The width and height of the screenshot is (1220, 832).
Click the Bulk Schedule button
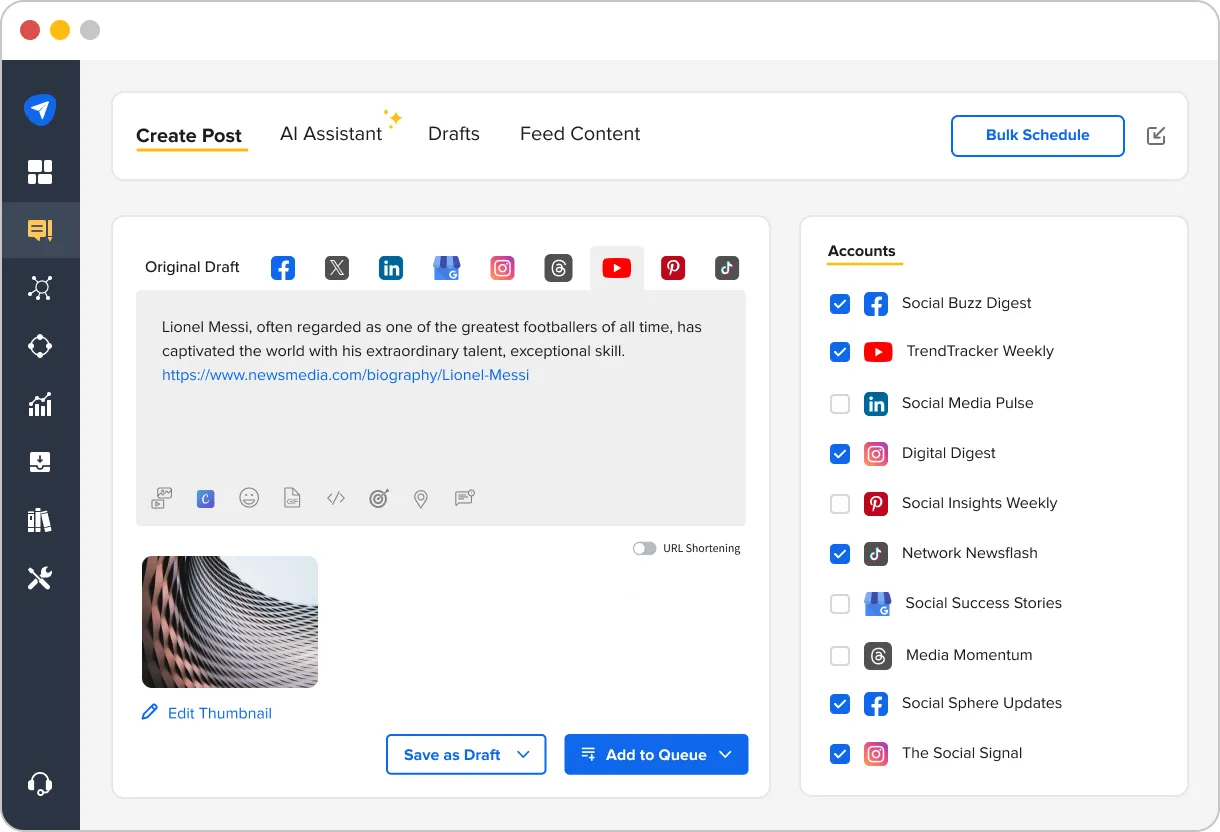(1037, 135)
